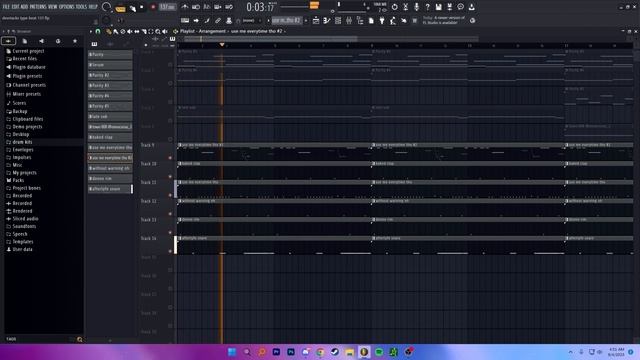The image size is (640, 360).
Task: Click the browser files tab icon
Action: coord(25,41)
